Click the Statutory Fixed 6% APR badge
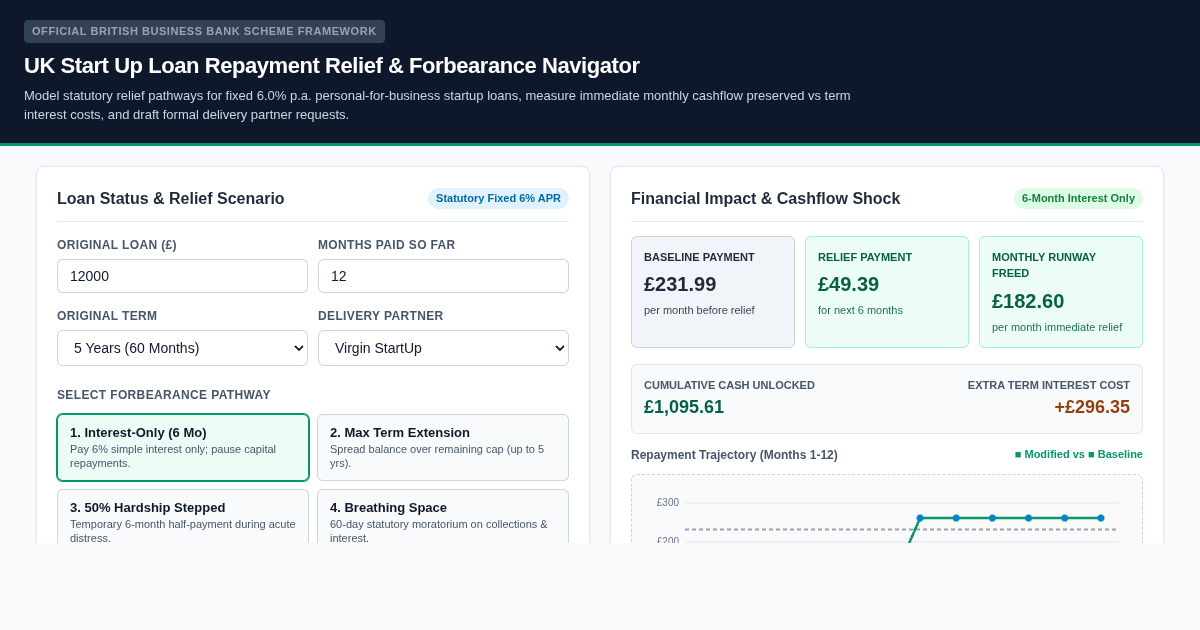This screenshot has height=630, width=1200. (498, 198)
